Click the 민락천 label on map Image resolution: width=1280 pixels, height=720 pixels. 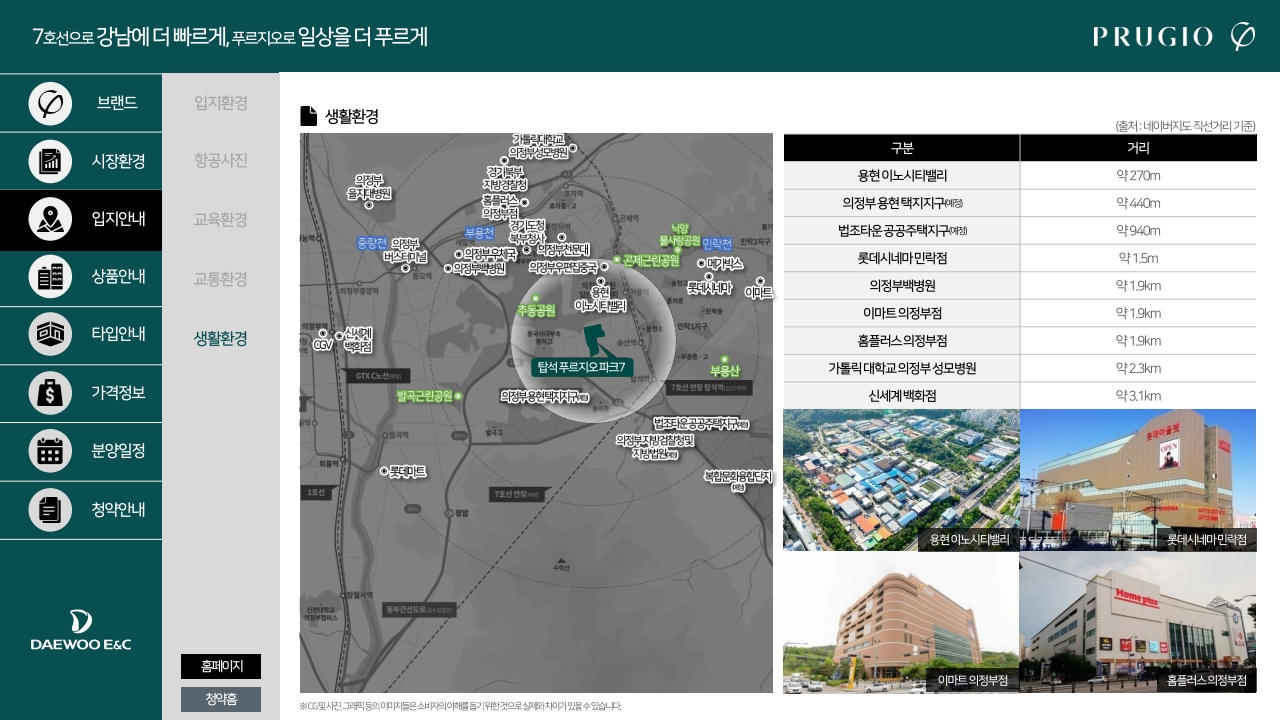coord(717,244)
